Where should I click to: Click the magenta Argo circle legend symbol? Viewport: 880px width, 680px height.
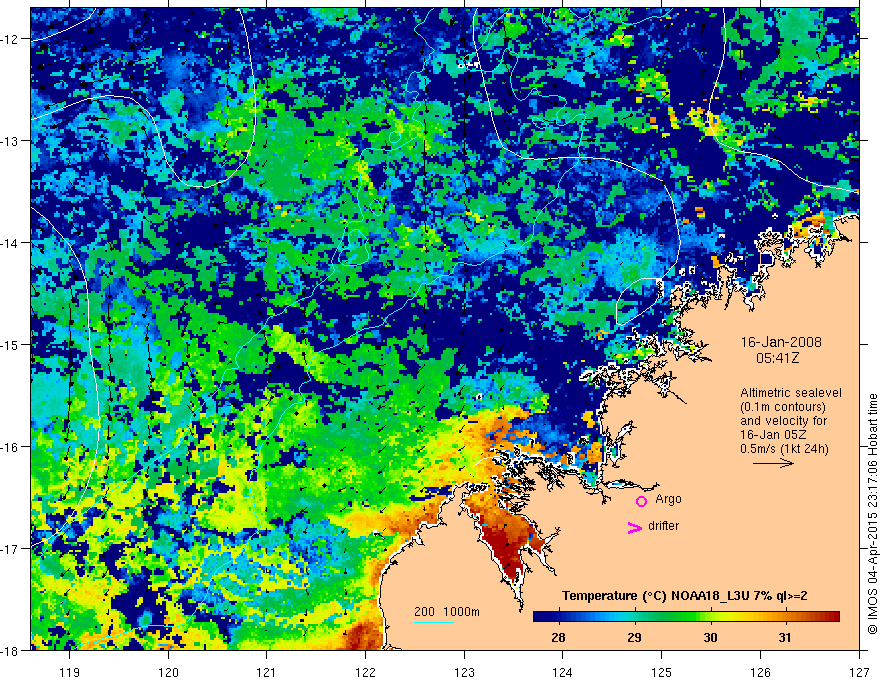641,501
